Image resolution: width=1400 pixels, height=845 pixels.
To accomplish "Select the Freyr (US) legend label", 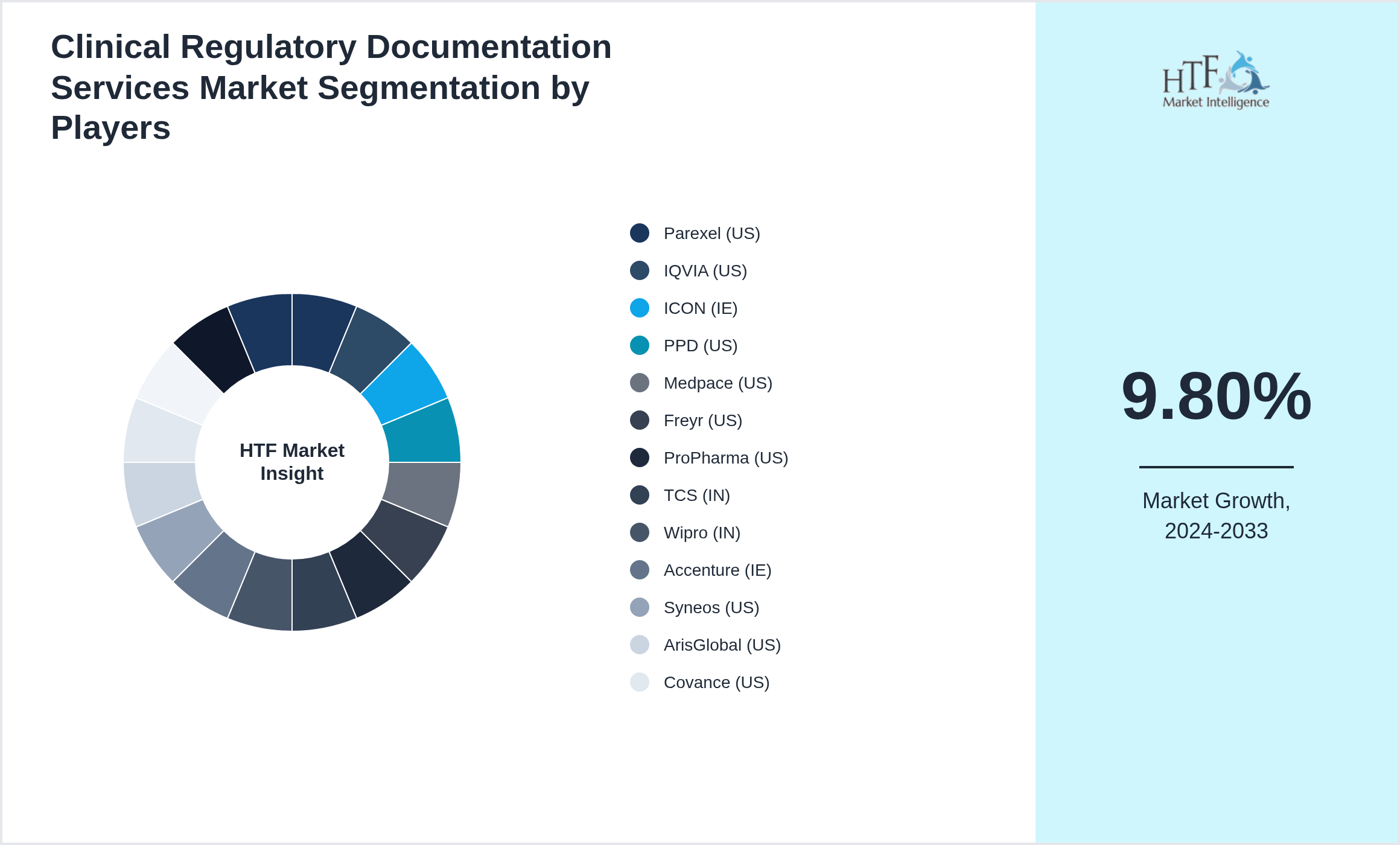I will (x=703, y=421).
